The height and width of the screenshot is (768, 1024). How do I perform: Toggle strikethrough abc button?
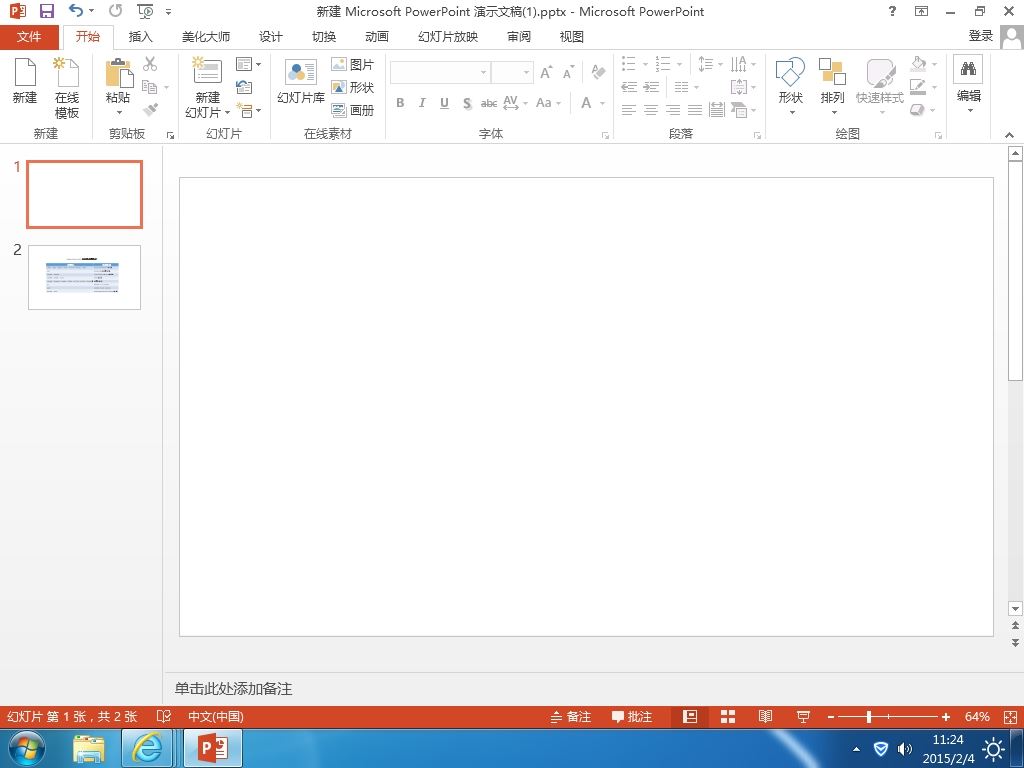tap(489, 103)
